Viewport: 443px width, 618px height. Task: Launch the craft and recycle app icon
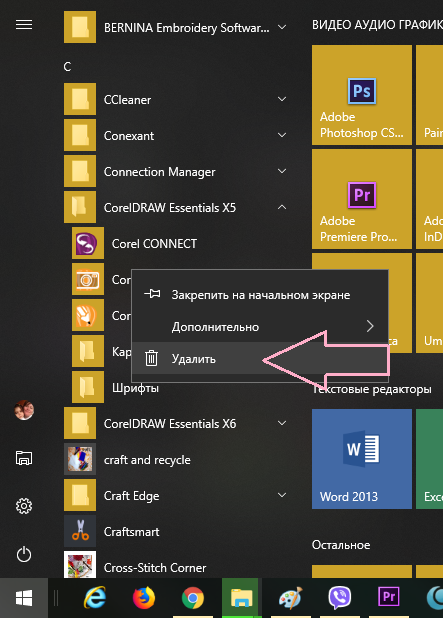(80, 459)
